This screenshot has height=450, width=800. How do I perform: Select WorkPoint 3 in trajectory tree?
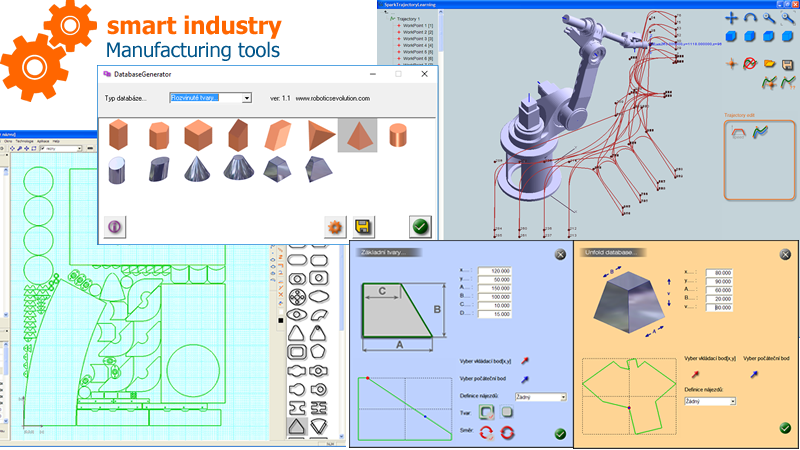418,39
